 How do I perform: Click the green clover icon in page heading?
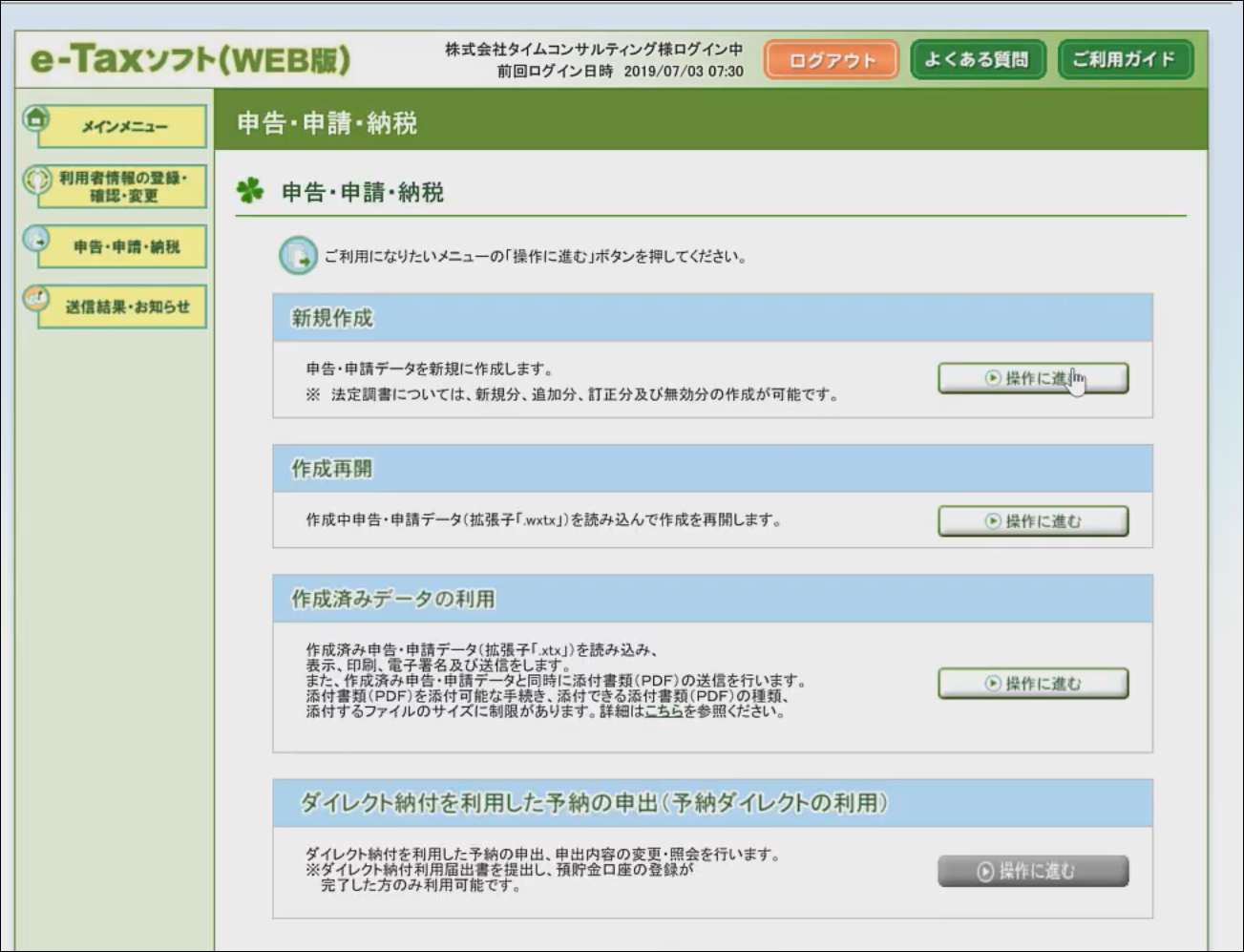[250, 191]
